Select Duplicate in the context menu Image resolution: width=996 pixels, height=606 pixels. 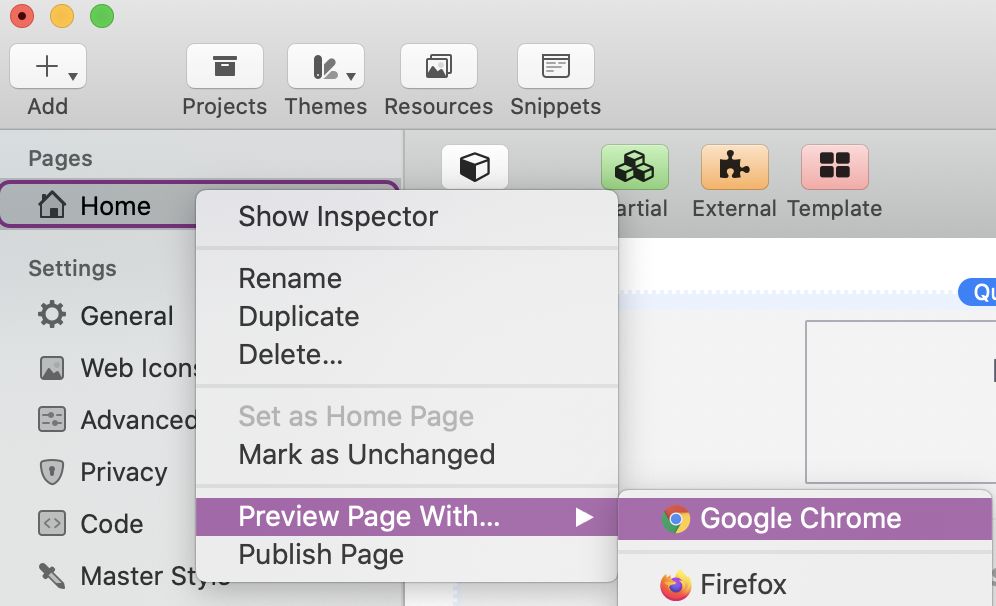[298, 316]
